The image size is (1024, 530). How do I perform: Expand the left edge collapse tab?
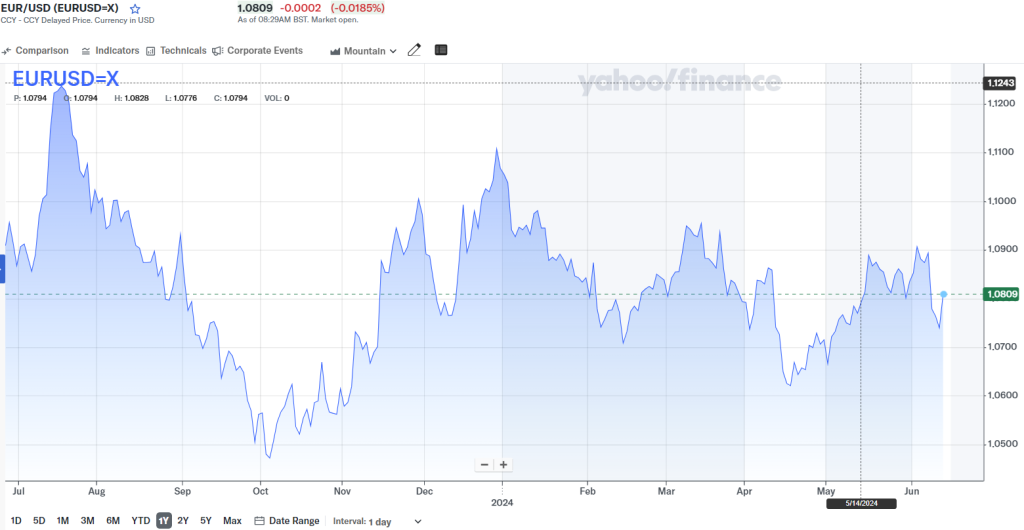pos(3,268)
